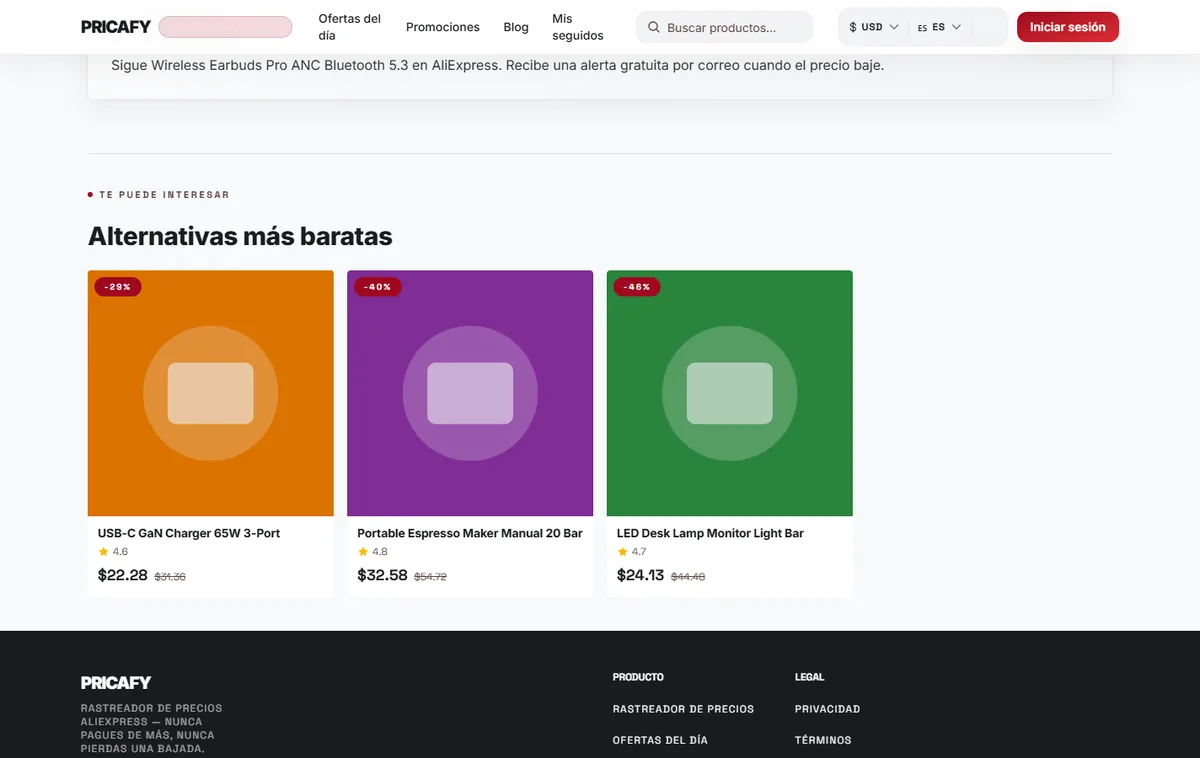Click the star rating of LED Desk Lamp
Image resolution: width=1200 pixels, height=758 pixels.
(632, 552)
